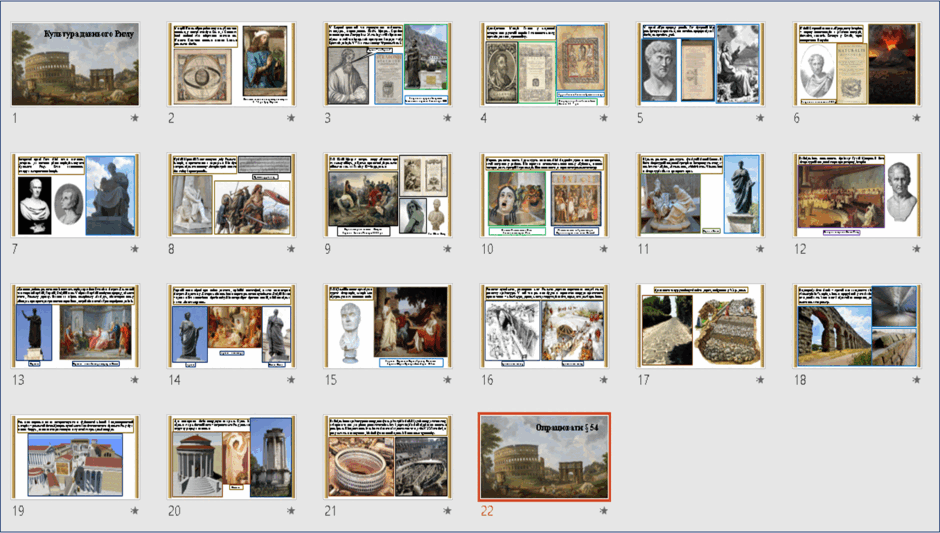940x533 pixels.
Task: Click the animation star icon under slide 17
Action: click(760, 380)
